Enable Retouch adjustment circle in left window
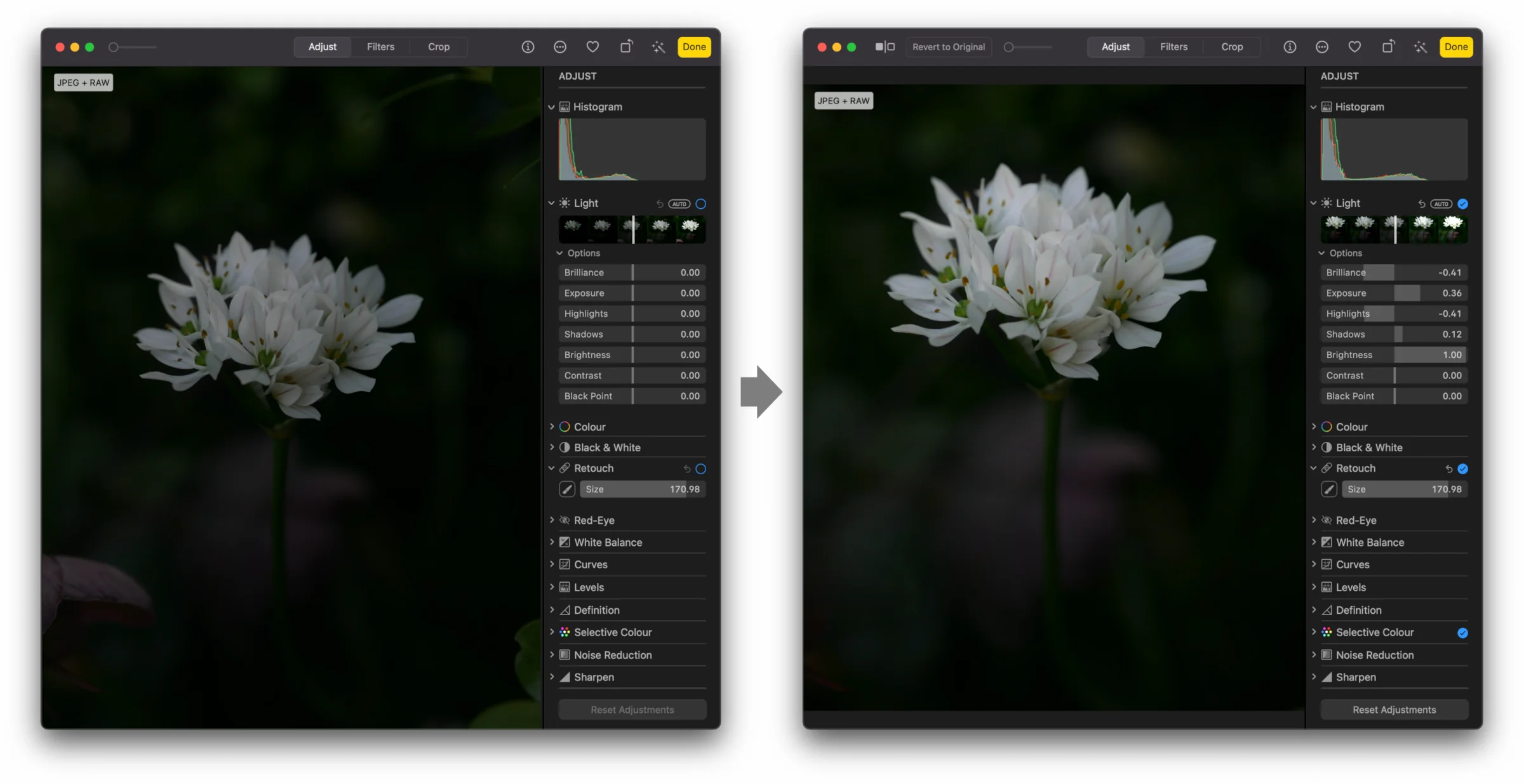The image size is (1524, 784). point(701,469)
